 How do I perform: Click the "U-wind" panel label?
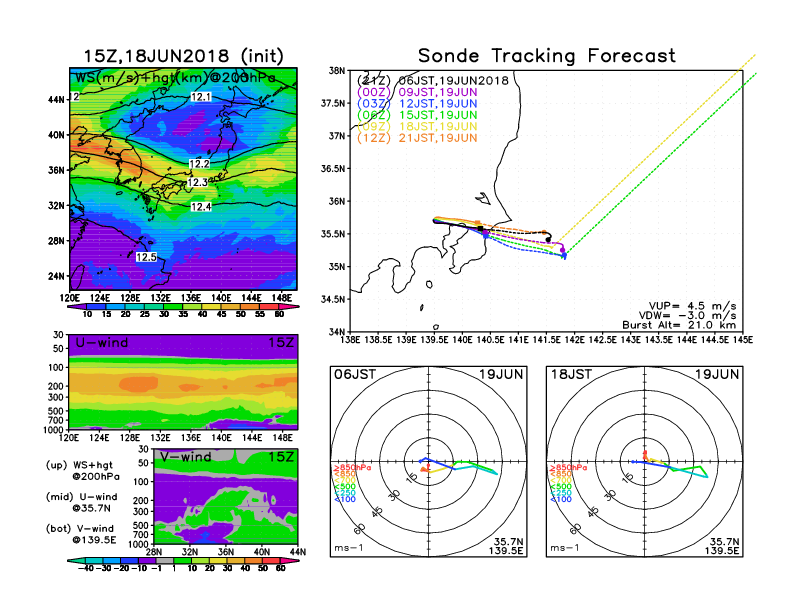coord(102,342)
